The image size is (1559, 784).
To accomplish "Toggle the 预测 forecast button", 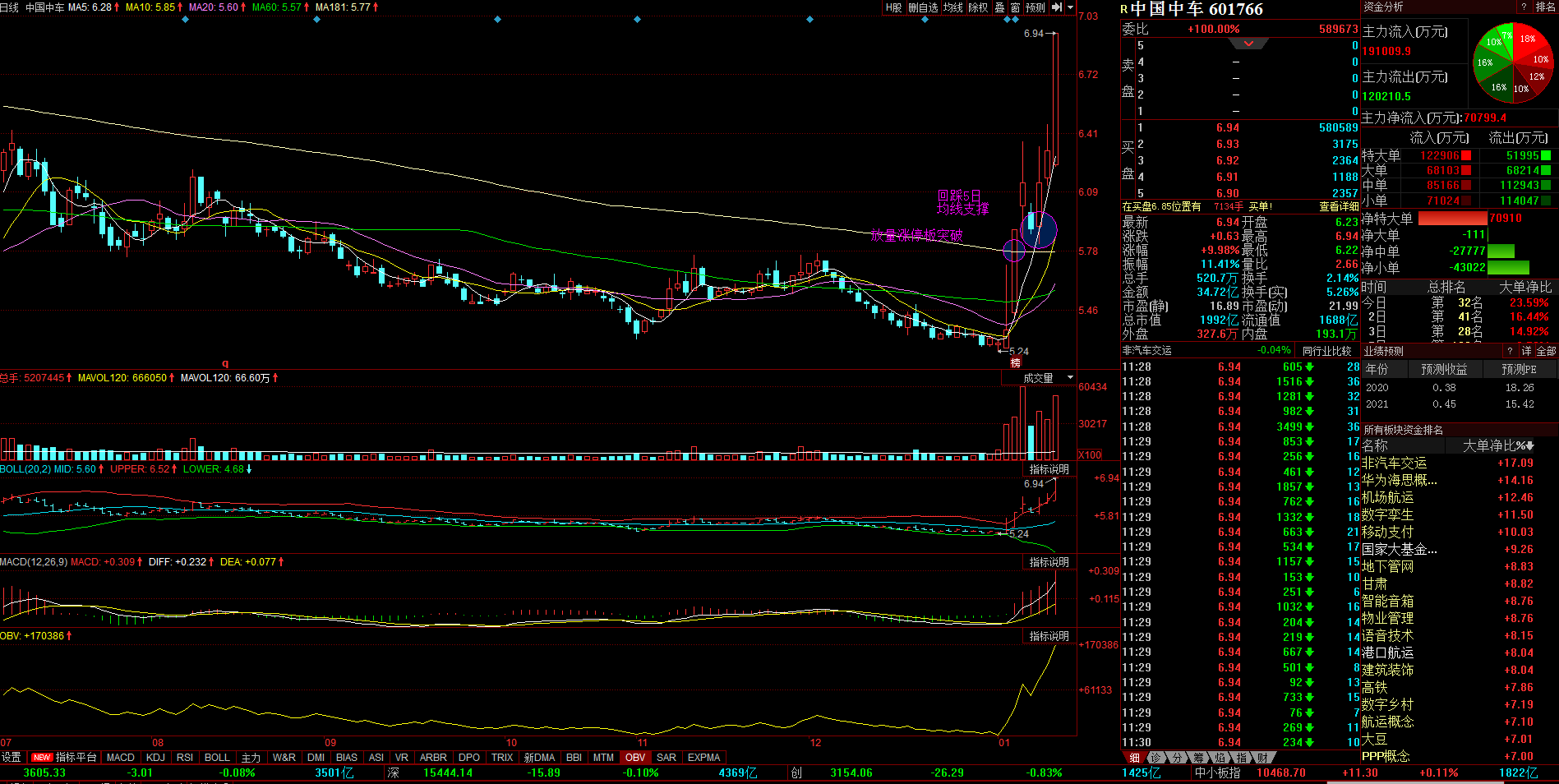I will [1035, 7].
